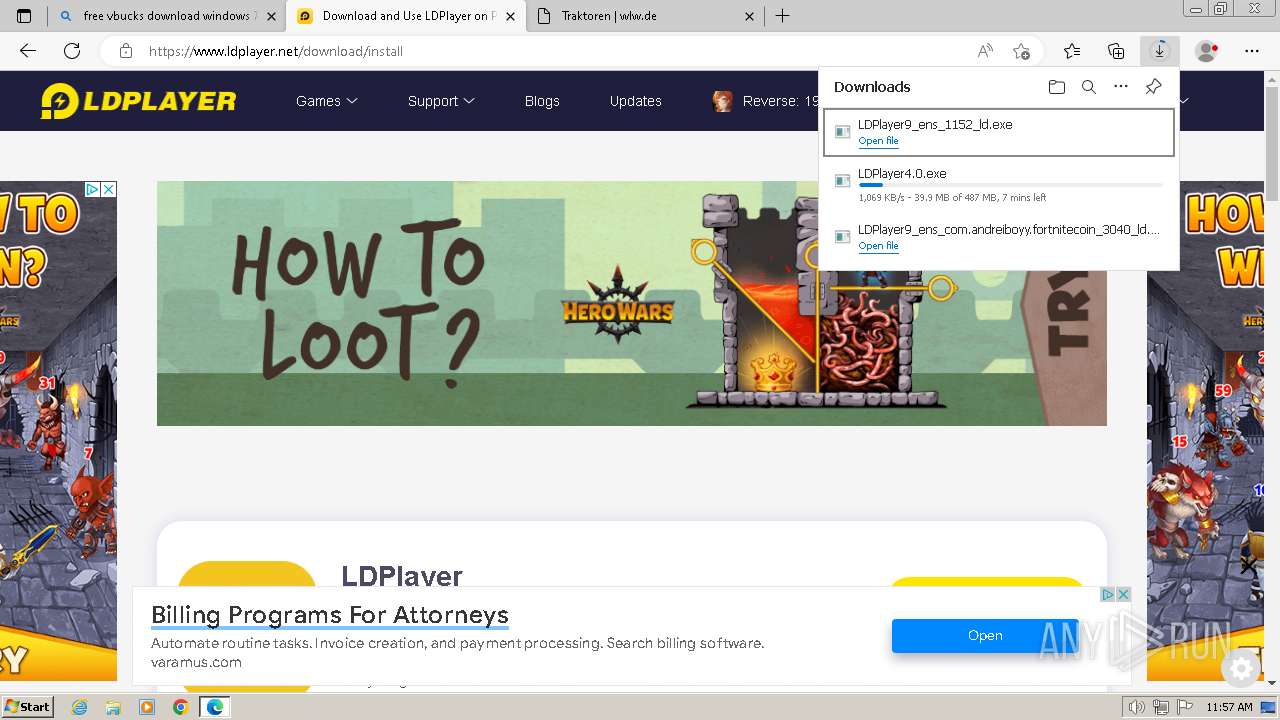Click the volume icon in system tray
Viewport: 1280px width, 720px height.
(x=1137, y=707)
